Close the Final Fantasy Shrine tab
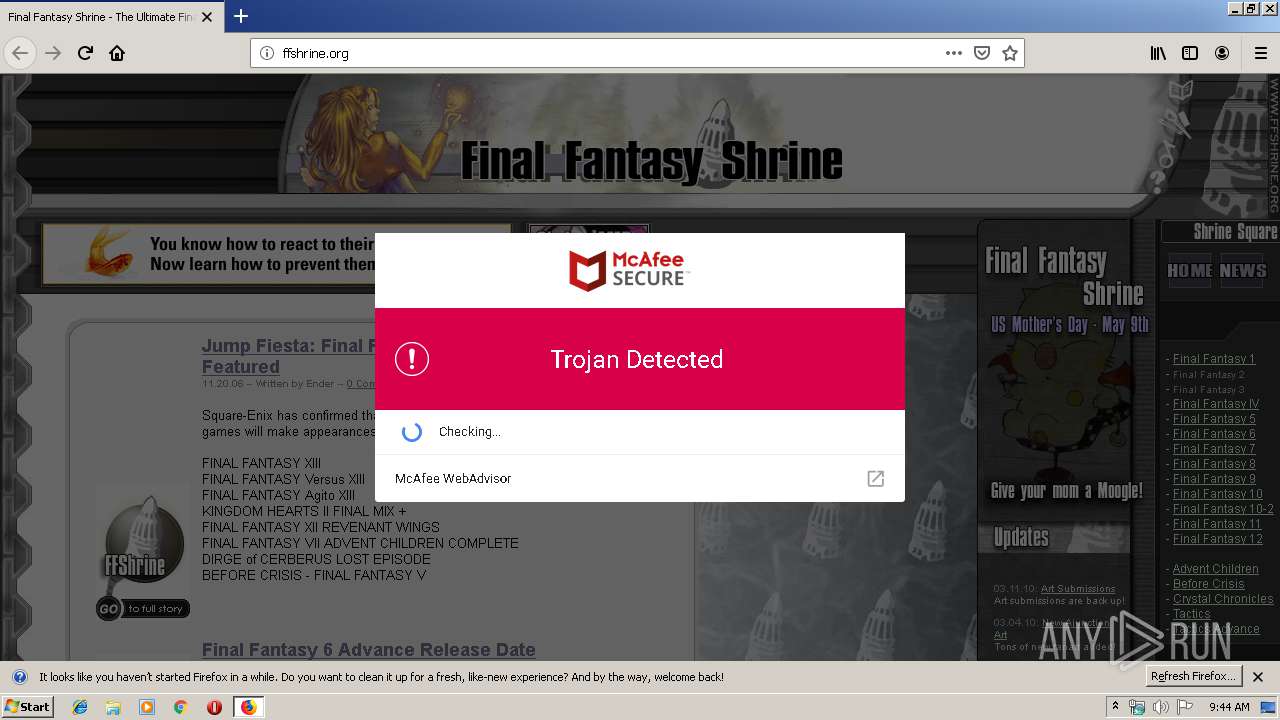Image resolution: width=1280 pixels, height=720 pixels. coord(207,17)
